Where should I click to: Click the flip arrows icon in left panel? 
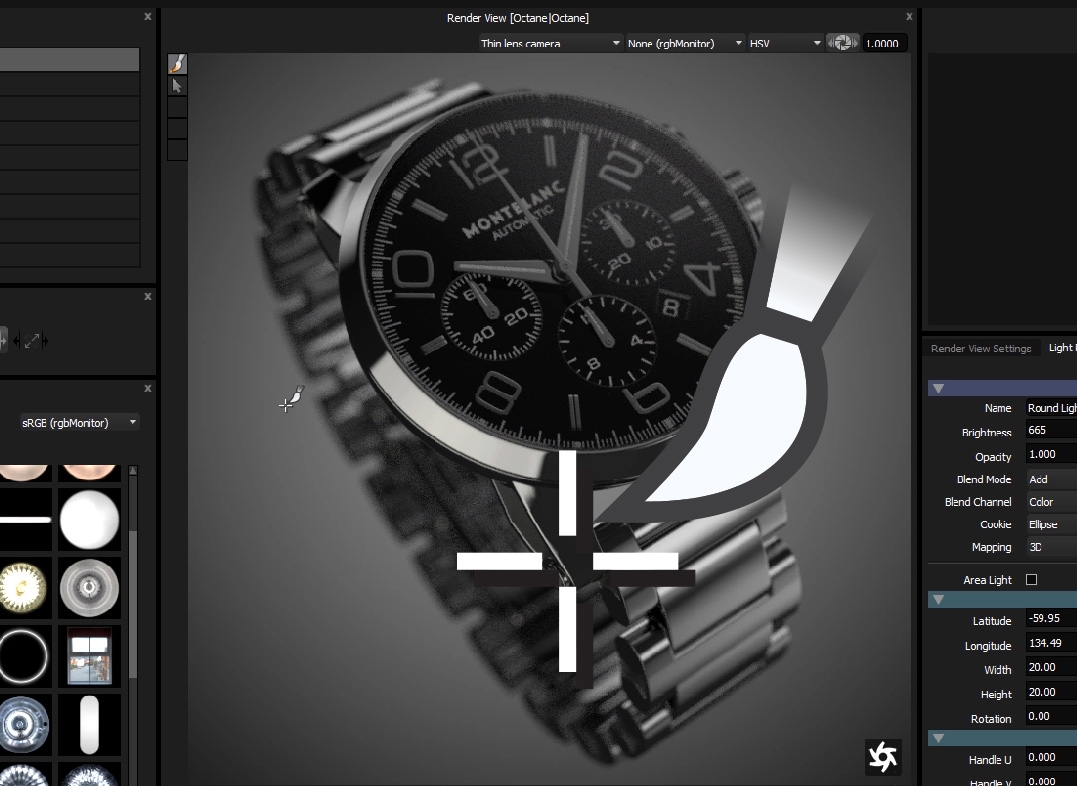31,340
